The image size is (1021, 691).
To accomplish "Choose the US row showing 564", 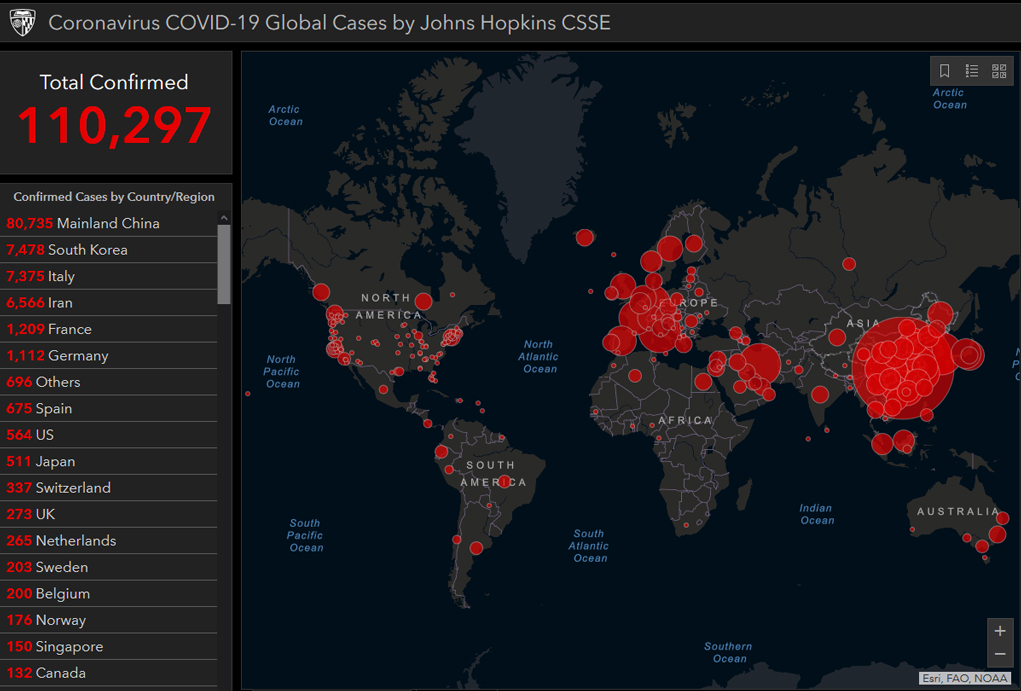I will pyautogui.click(x=109, y=435).
